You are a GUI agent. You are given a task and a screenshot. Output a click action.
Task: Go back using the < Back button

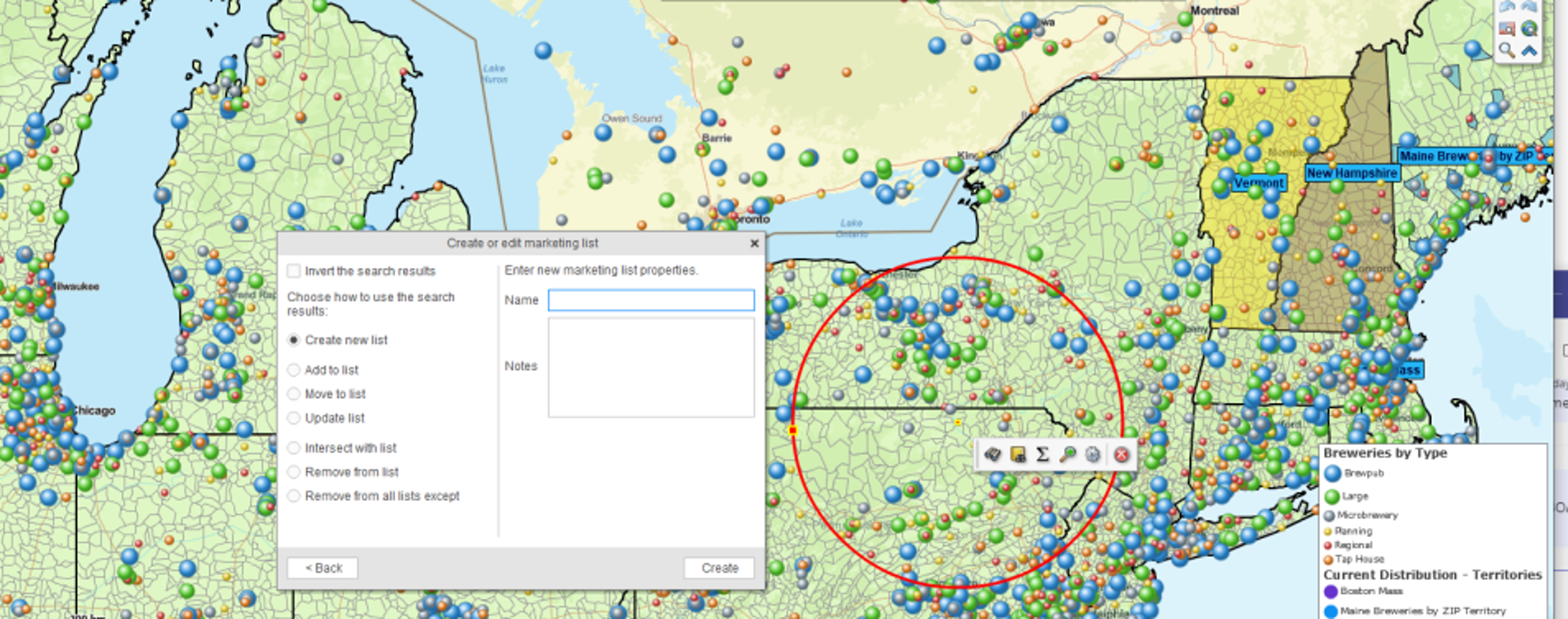(x=323, y=568)
